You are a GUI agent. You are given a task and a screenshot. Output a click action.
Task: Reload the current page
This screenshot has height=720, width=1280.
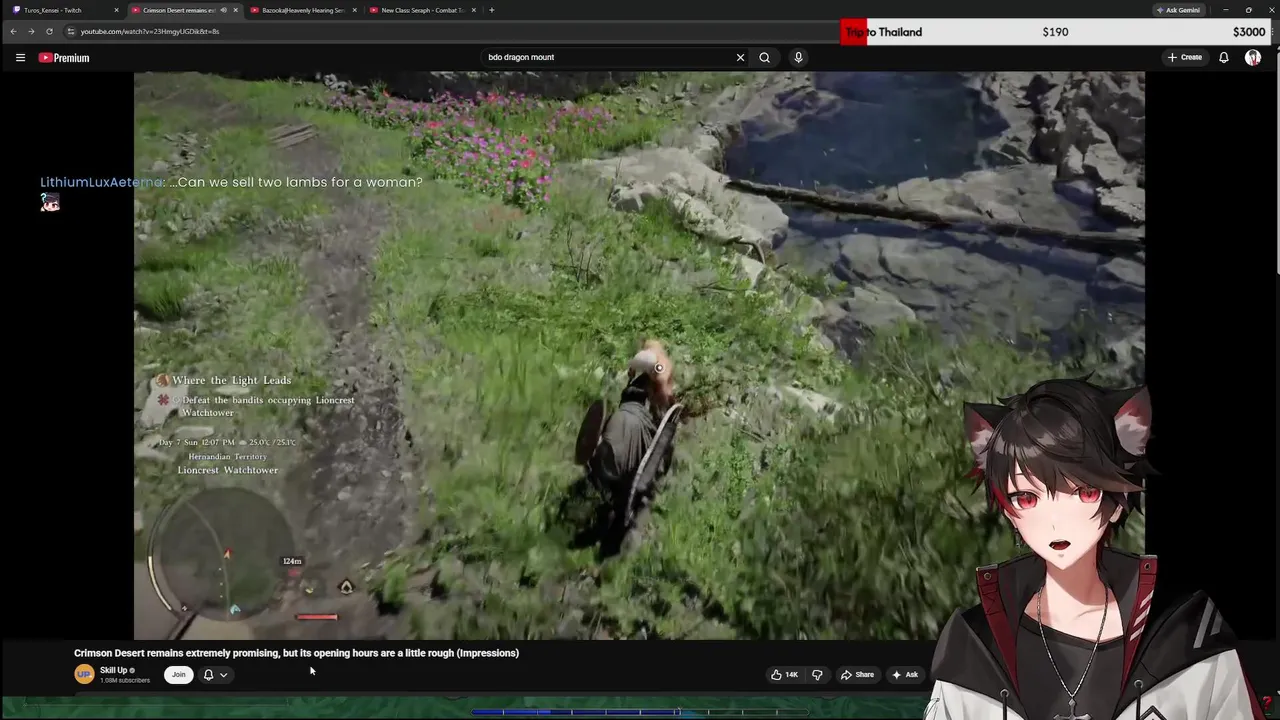[x=49, y=31]
